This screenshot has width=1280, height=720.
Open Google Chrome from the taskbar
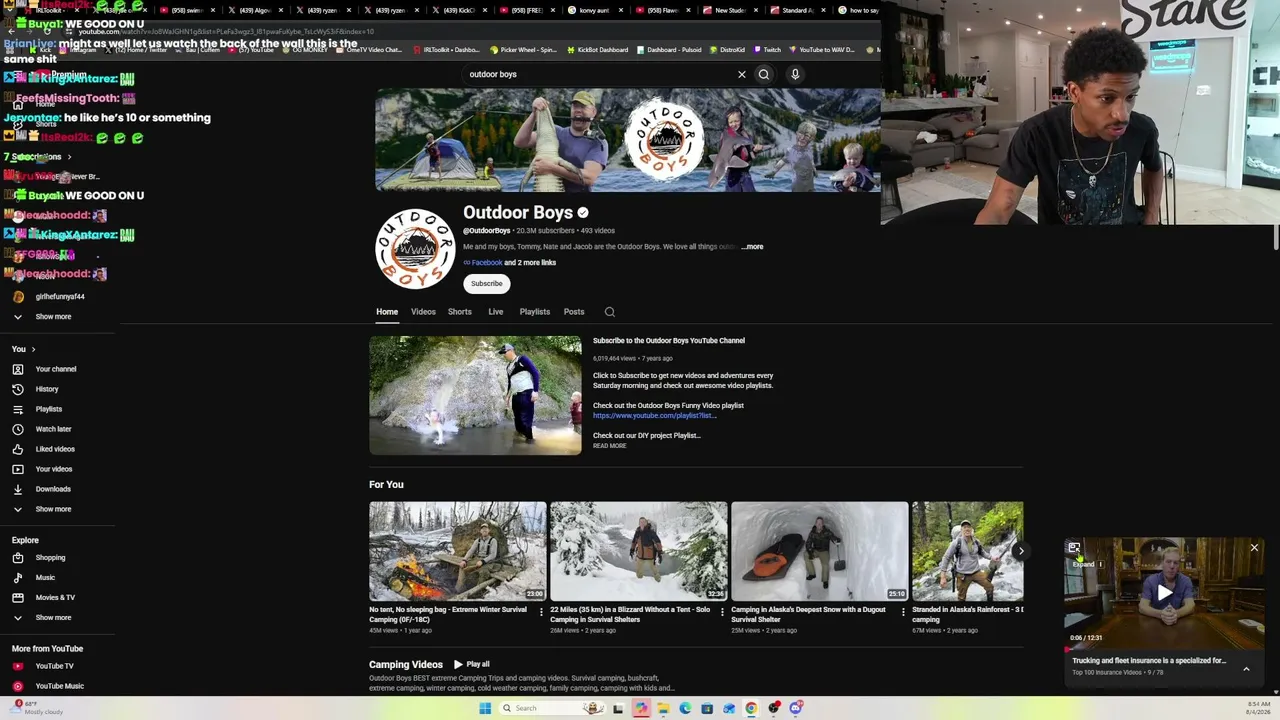[751, 708]
